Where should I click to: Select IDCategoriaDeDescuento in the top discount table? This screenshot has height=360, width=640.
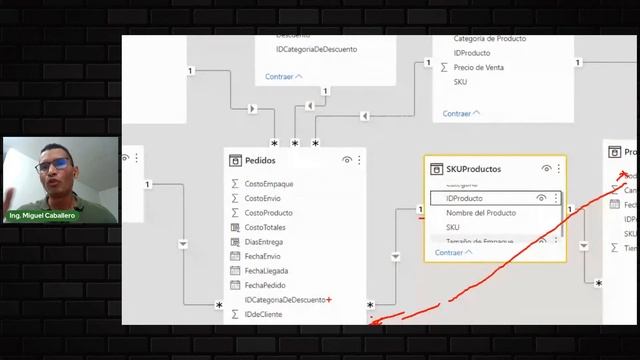[316, 49]
